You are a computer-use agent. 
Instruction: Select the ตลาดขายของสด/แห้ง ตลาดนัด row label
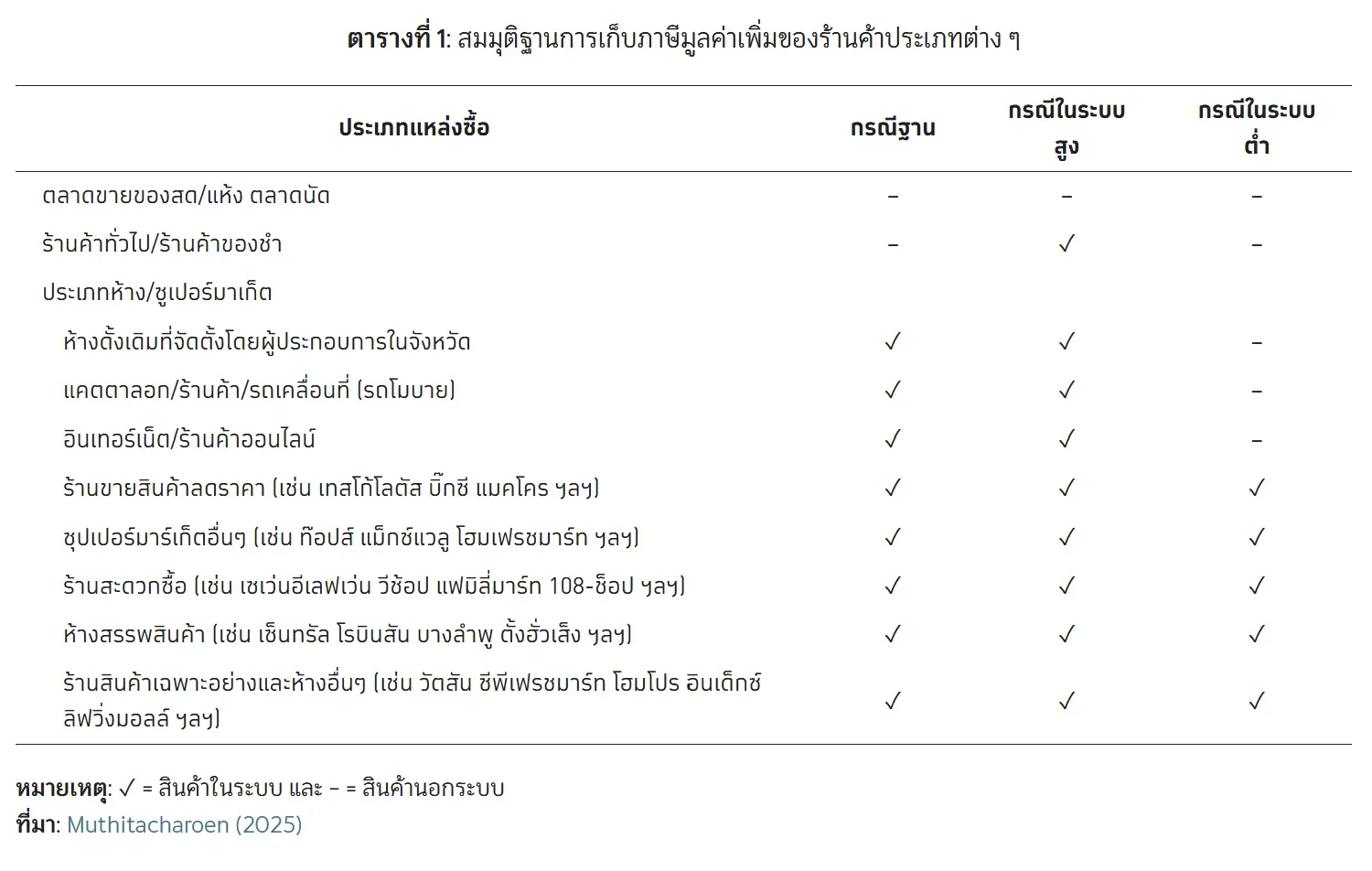pyautogui.click(x=186, y=196)
